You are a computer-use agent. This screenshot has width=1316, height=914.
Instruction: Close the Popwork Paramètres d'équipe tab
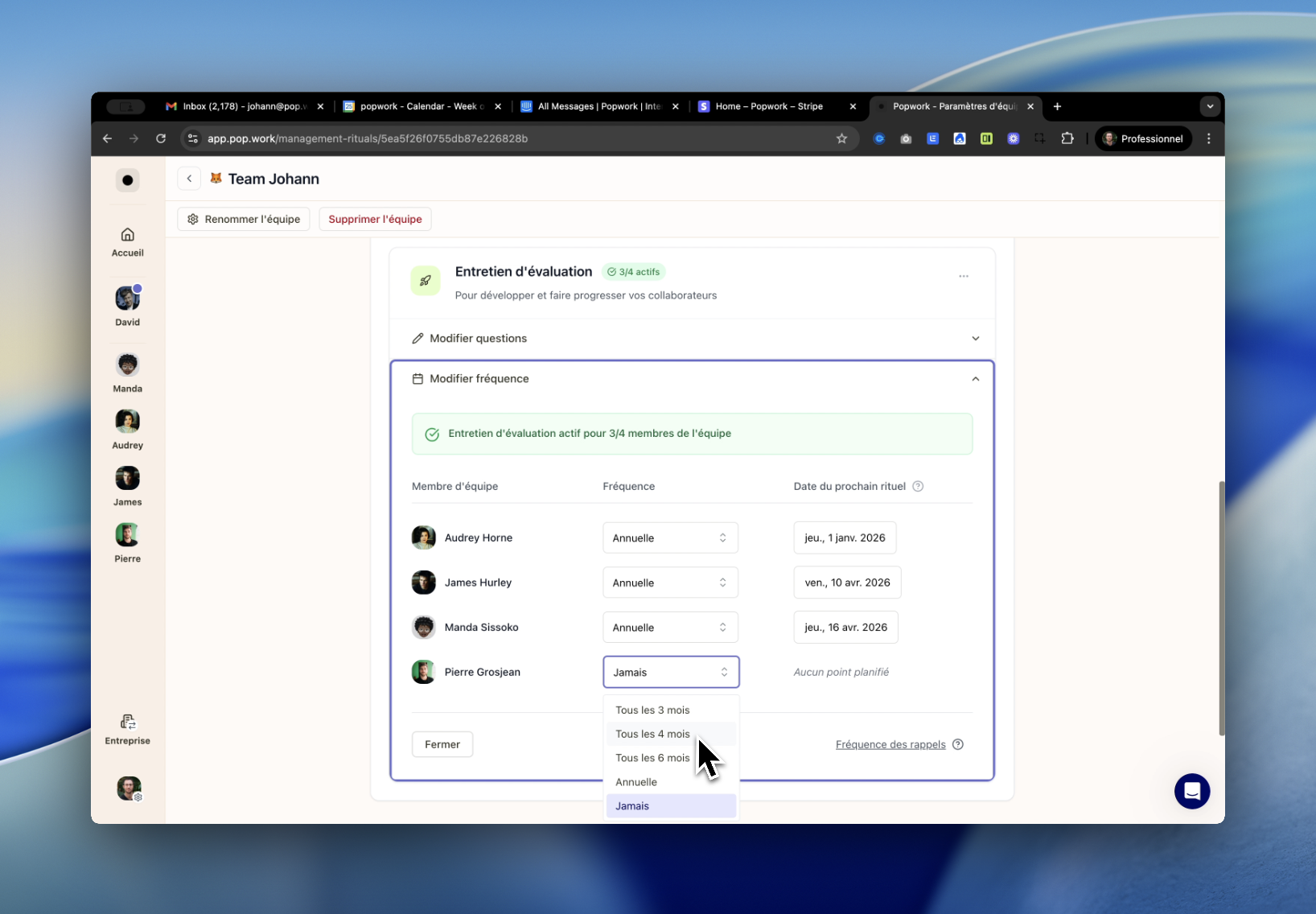tap(1030, 106)
